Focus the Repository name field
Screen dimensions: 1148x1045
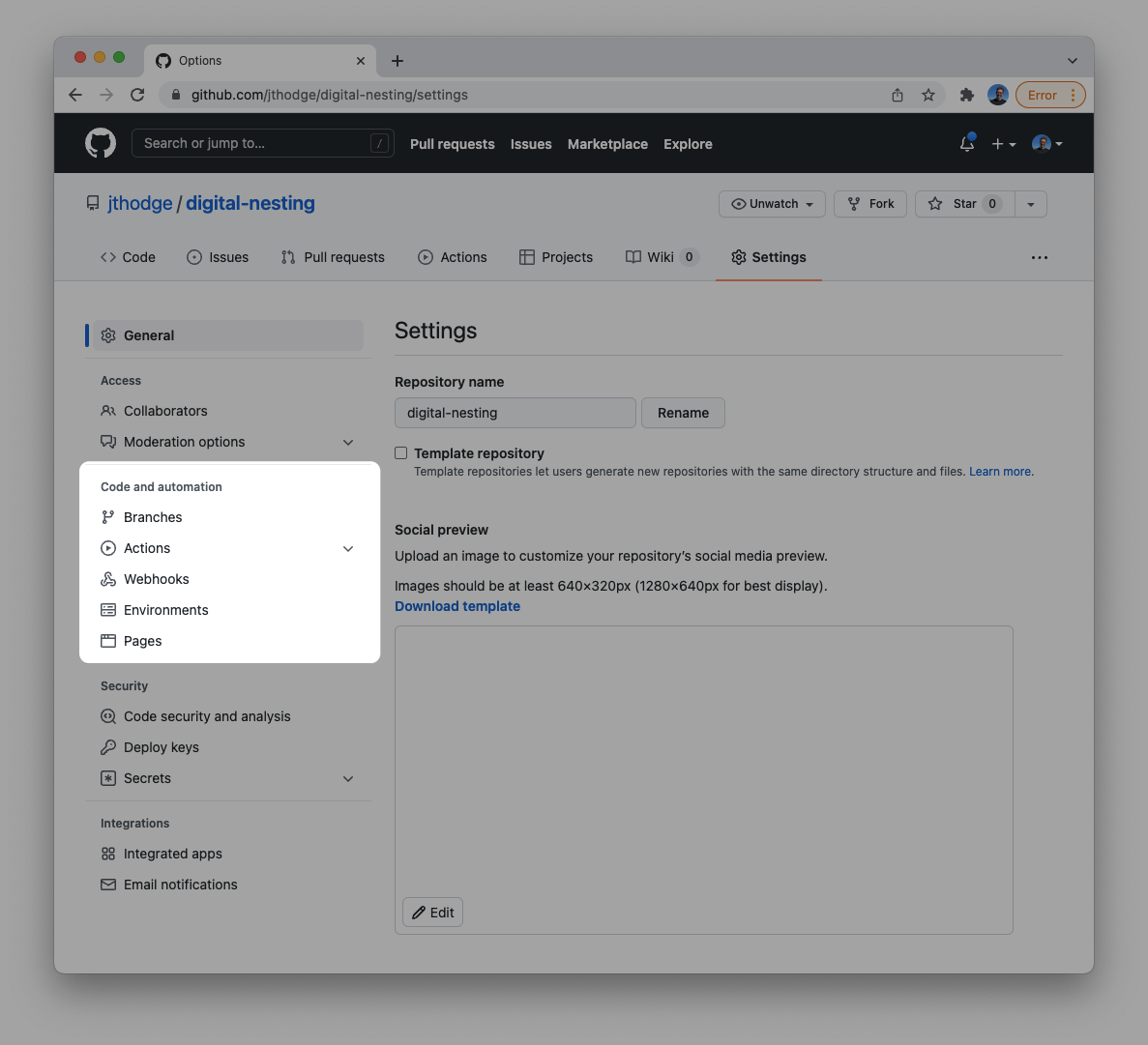[x=515, y=413]
